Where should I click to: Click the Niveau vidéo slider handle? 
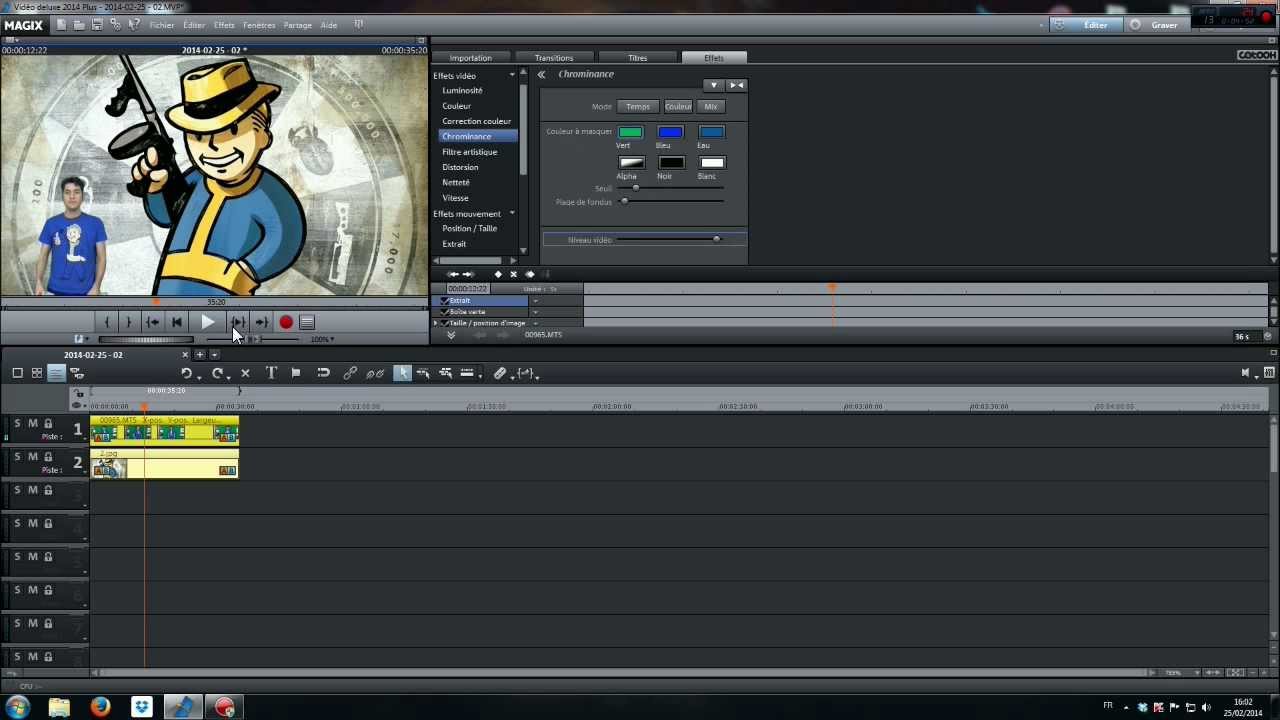tap(716, 239)
